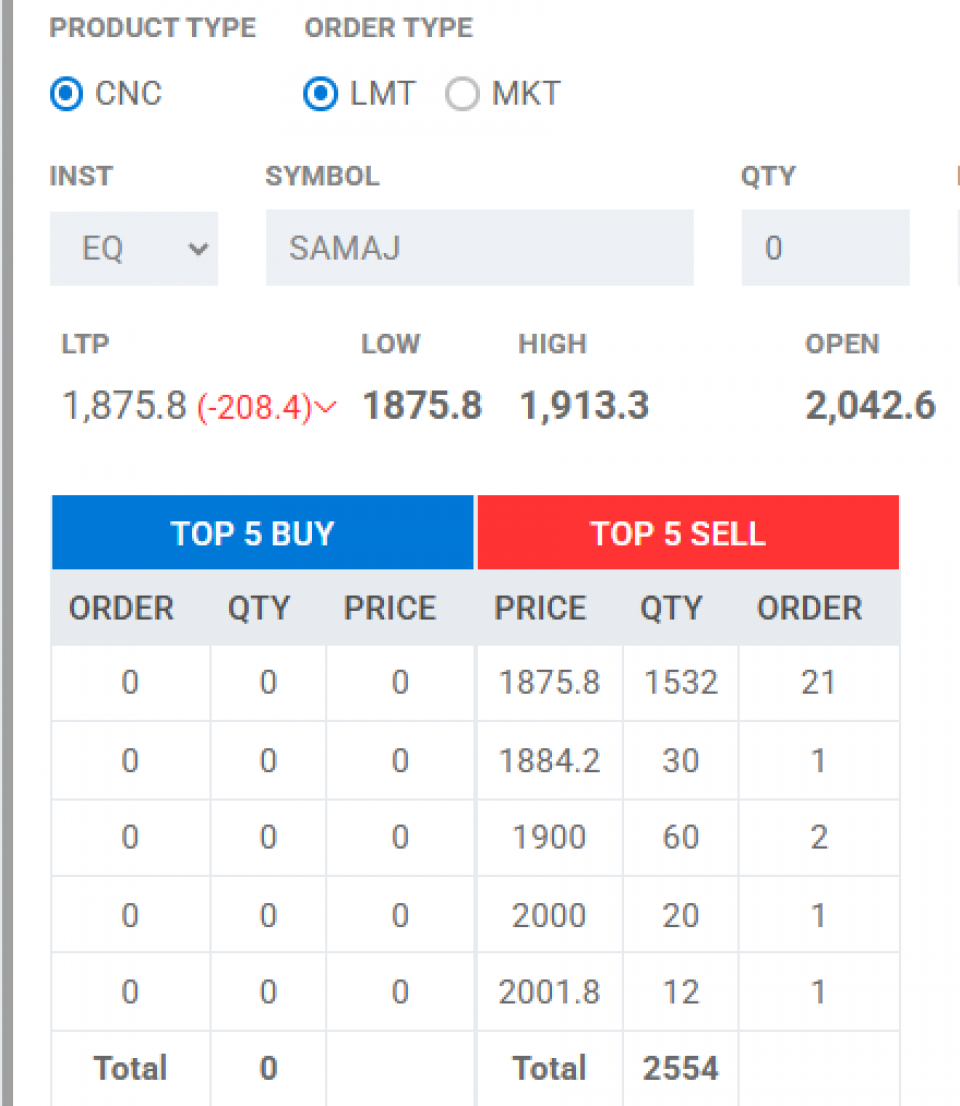Click the total sell quantity 2554

point(680,1069)
